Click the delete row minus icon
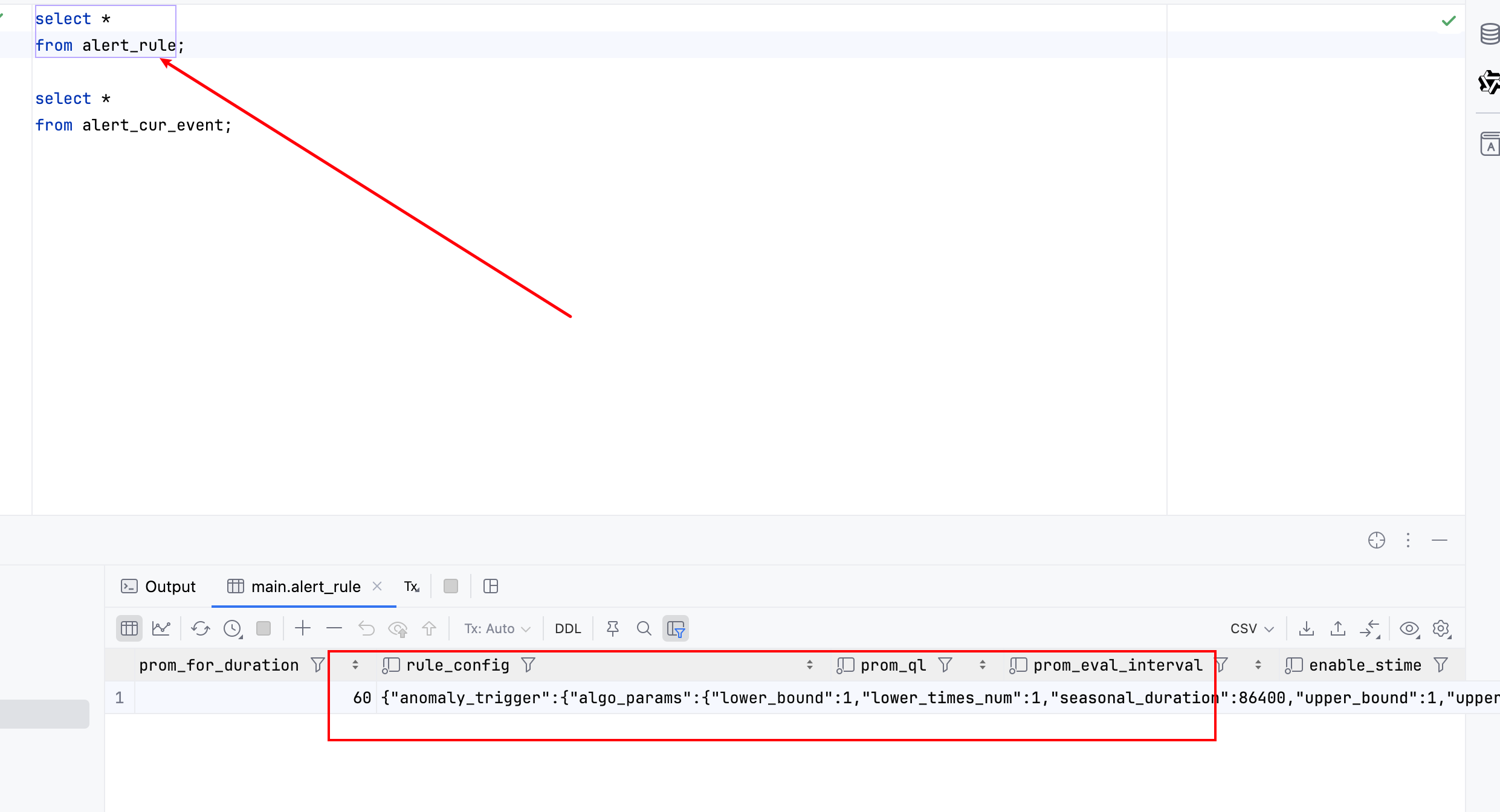Viewport: 1500px width, 812px height. [334, 628]
